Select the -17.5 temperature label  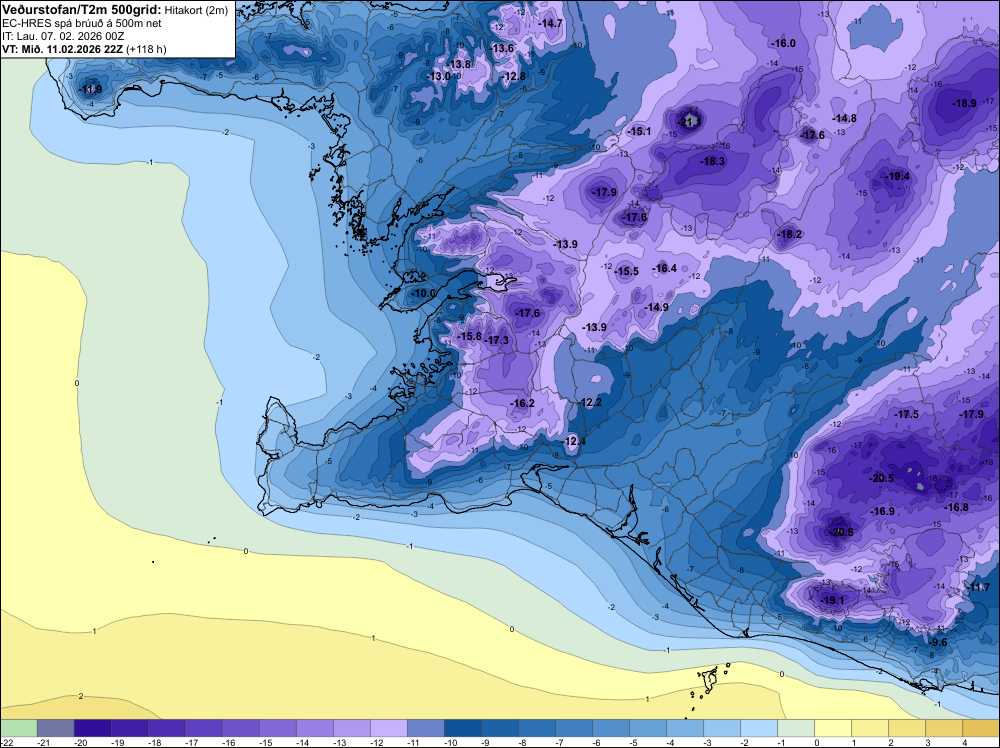[x=906, y=414]
